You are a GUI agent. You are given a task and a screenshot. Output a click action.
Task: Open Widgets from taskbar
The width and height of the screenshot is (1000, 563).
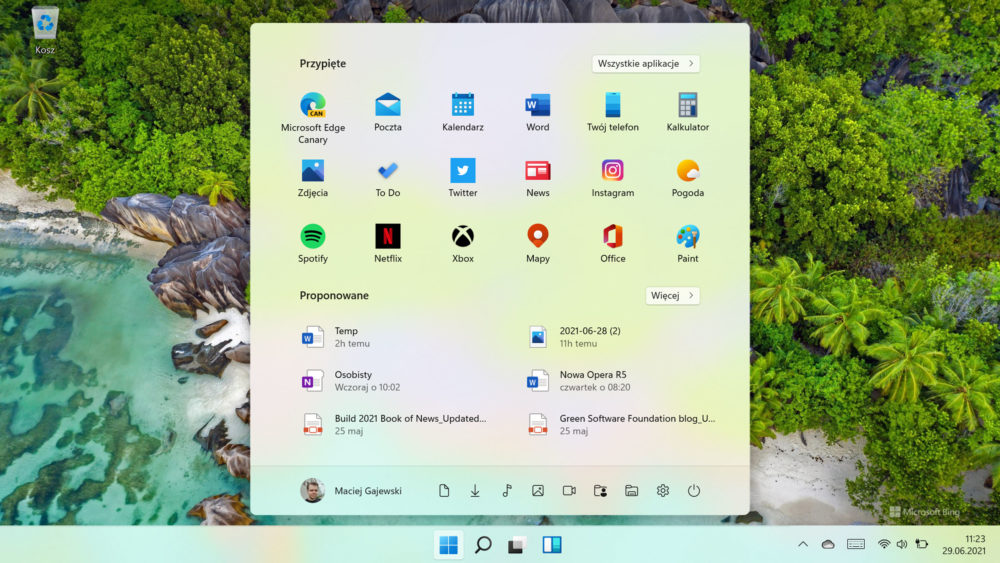[x=552, y=545]
